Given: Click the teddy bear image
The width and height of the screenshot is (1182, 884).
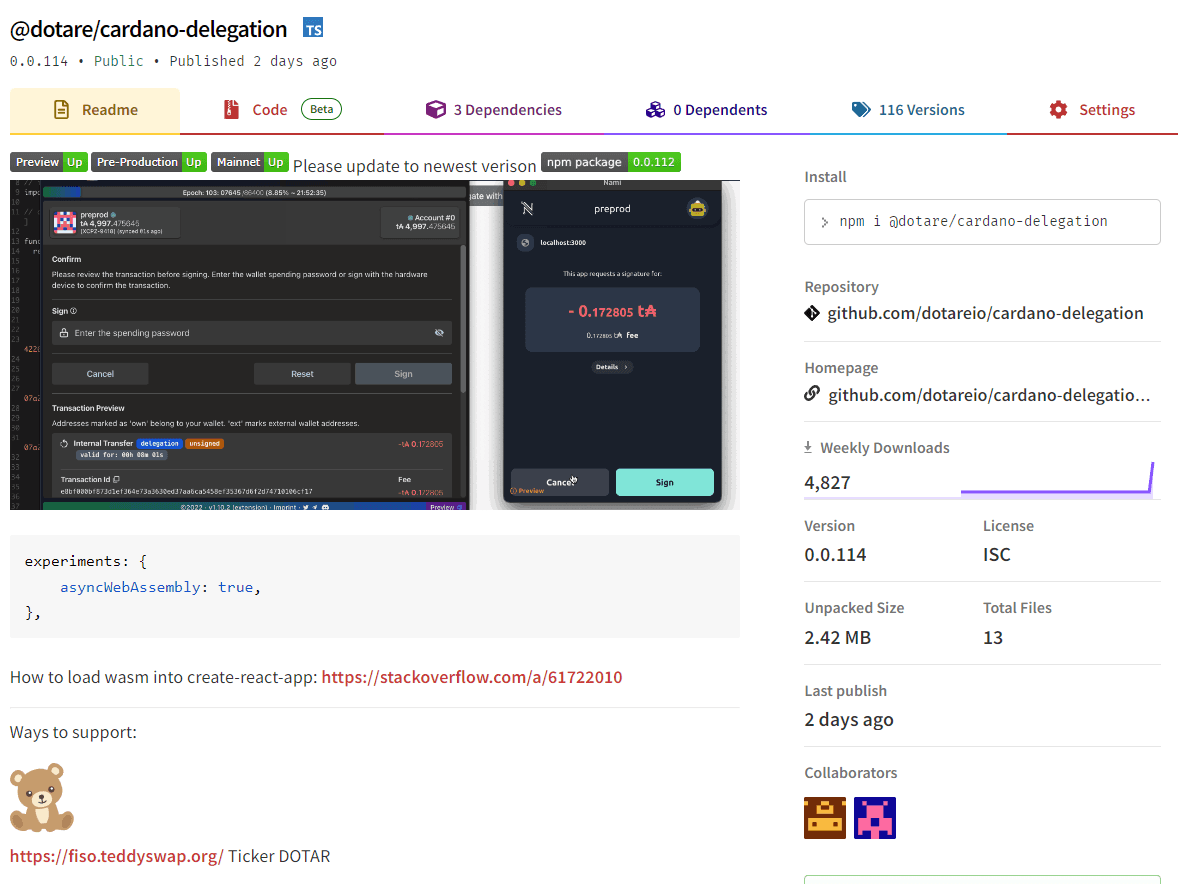Looking at the screenshot, I should click(x=41, y=797).
